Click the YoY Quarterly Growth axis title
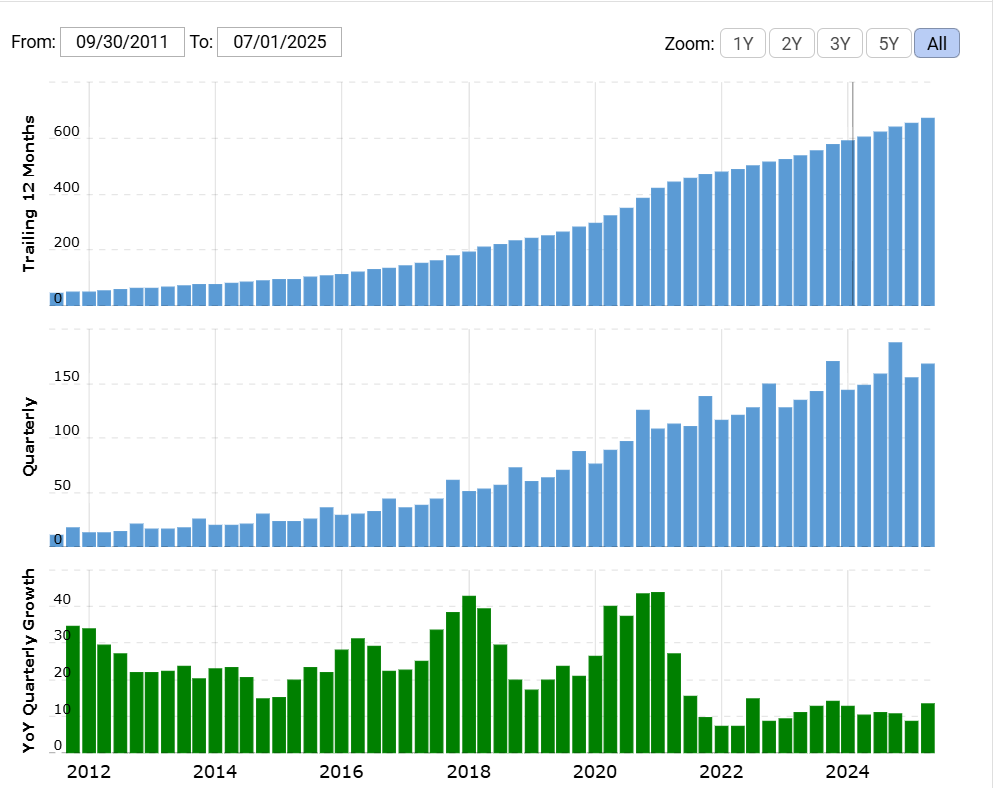This screenshot has height=788, width=1000. click(x=29, y=660)
